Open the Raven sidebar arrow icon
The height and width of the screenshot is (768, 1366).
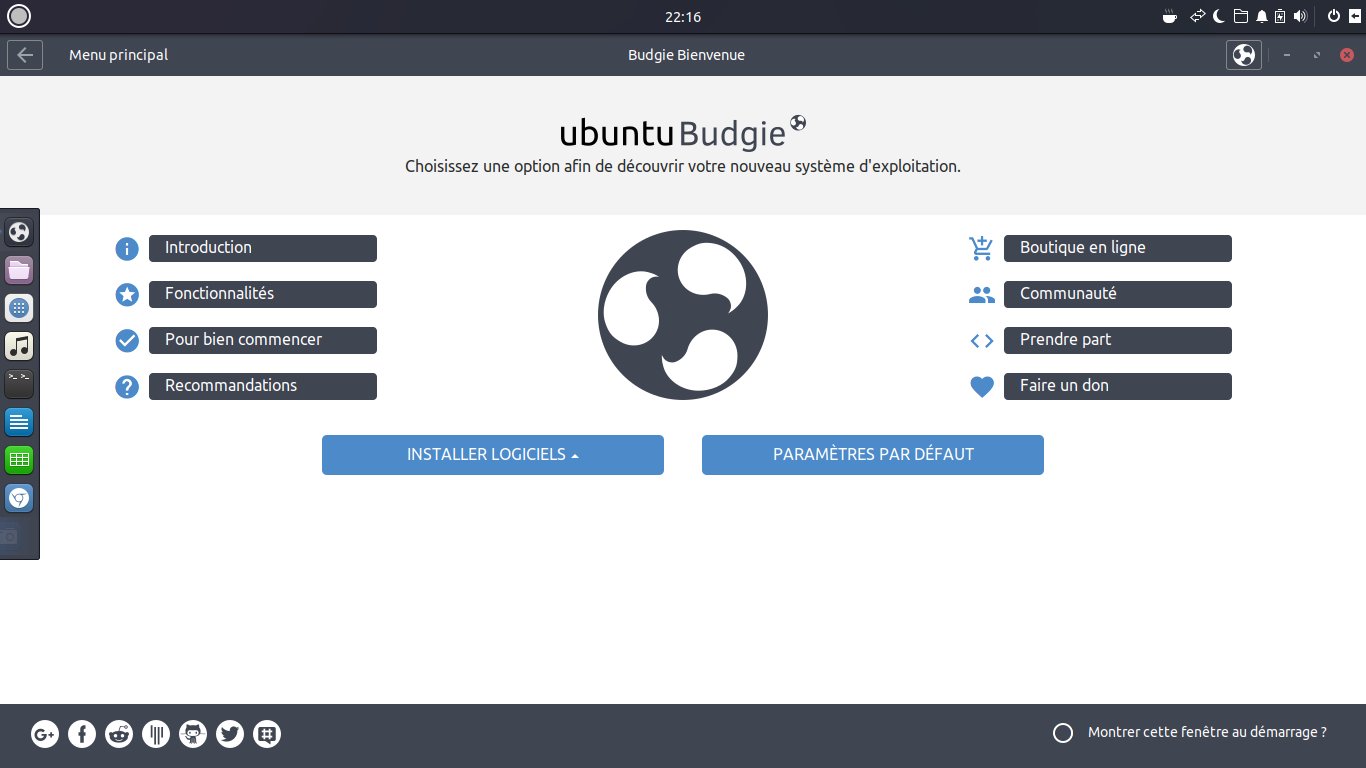point(1354,16)
